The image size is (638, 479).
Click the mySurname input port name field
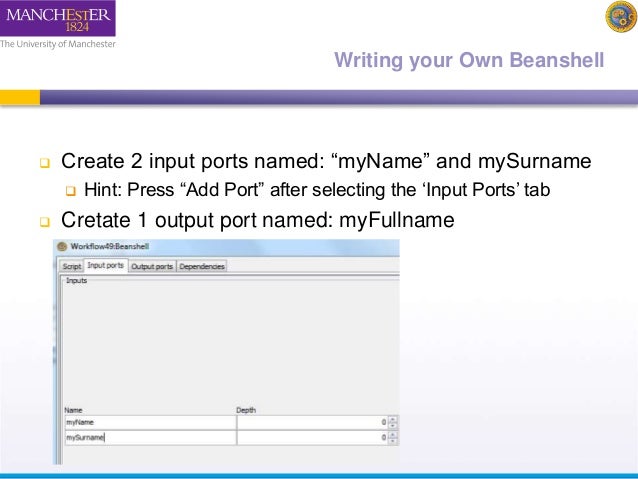tap(150, 437)
